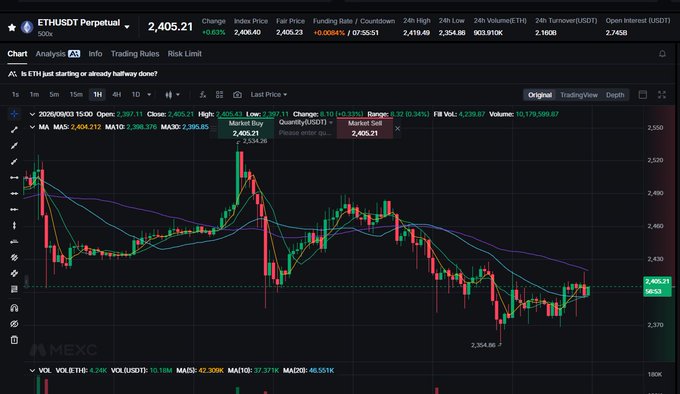
Task: Switch chart to Original view
Action: pos(539,94)
